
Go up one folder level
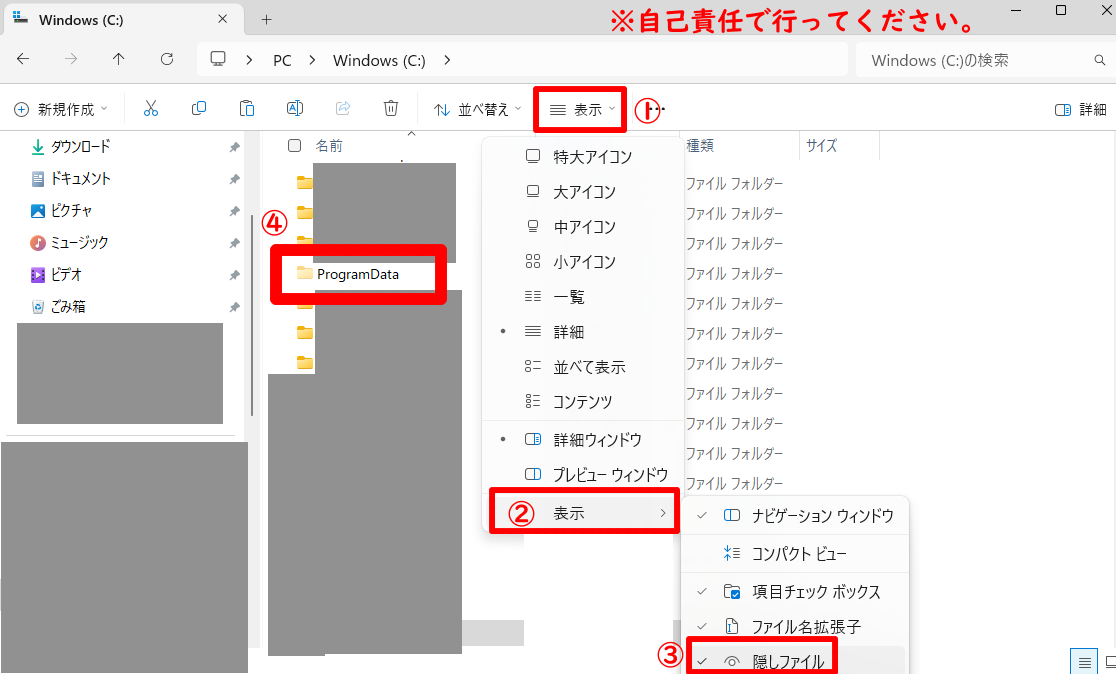(x=118, y=59)
